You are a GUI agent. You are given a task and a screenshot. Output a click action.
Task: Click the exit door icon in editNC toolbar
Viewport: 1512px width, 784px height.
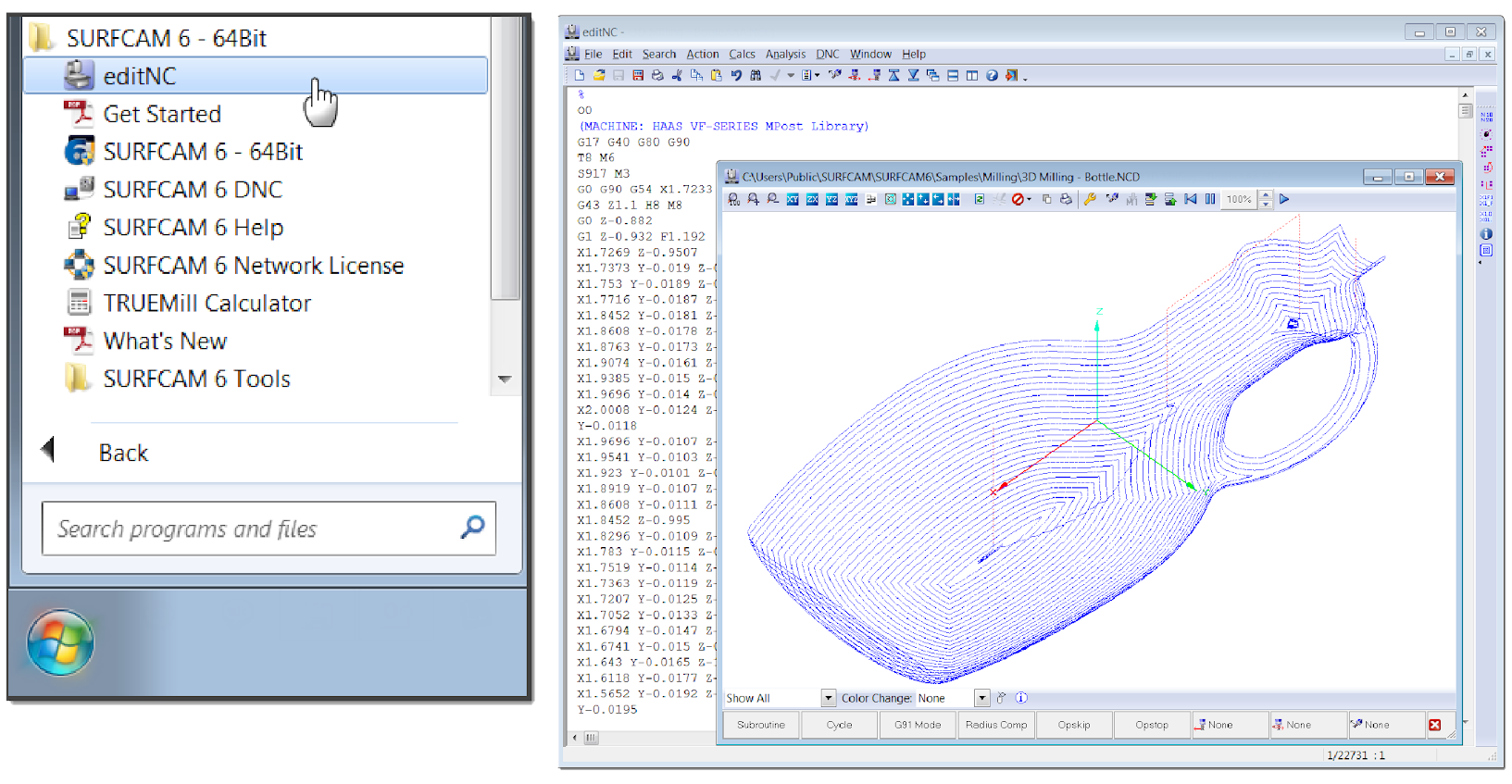coord(1011,76)
